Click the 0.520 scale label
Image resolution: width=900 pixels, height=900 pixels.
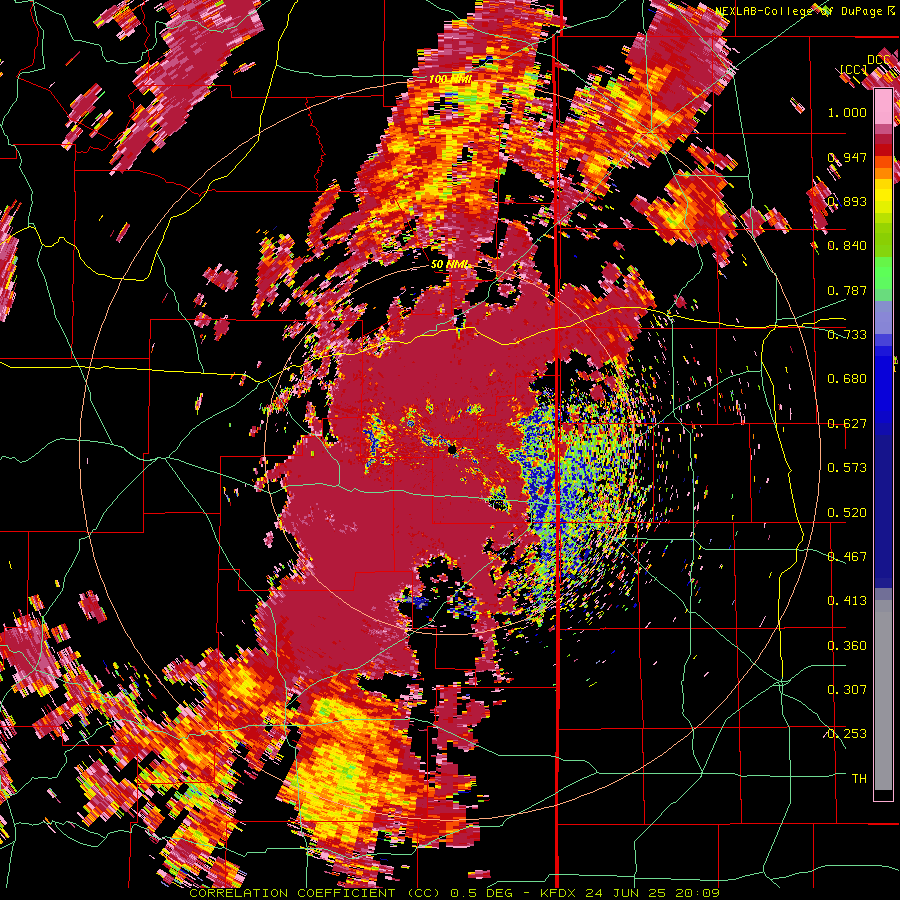(847, 513)
